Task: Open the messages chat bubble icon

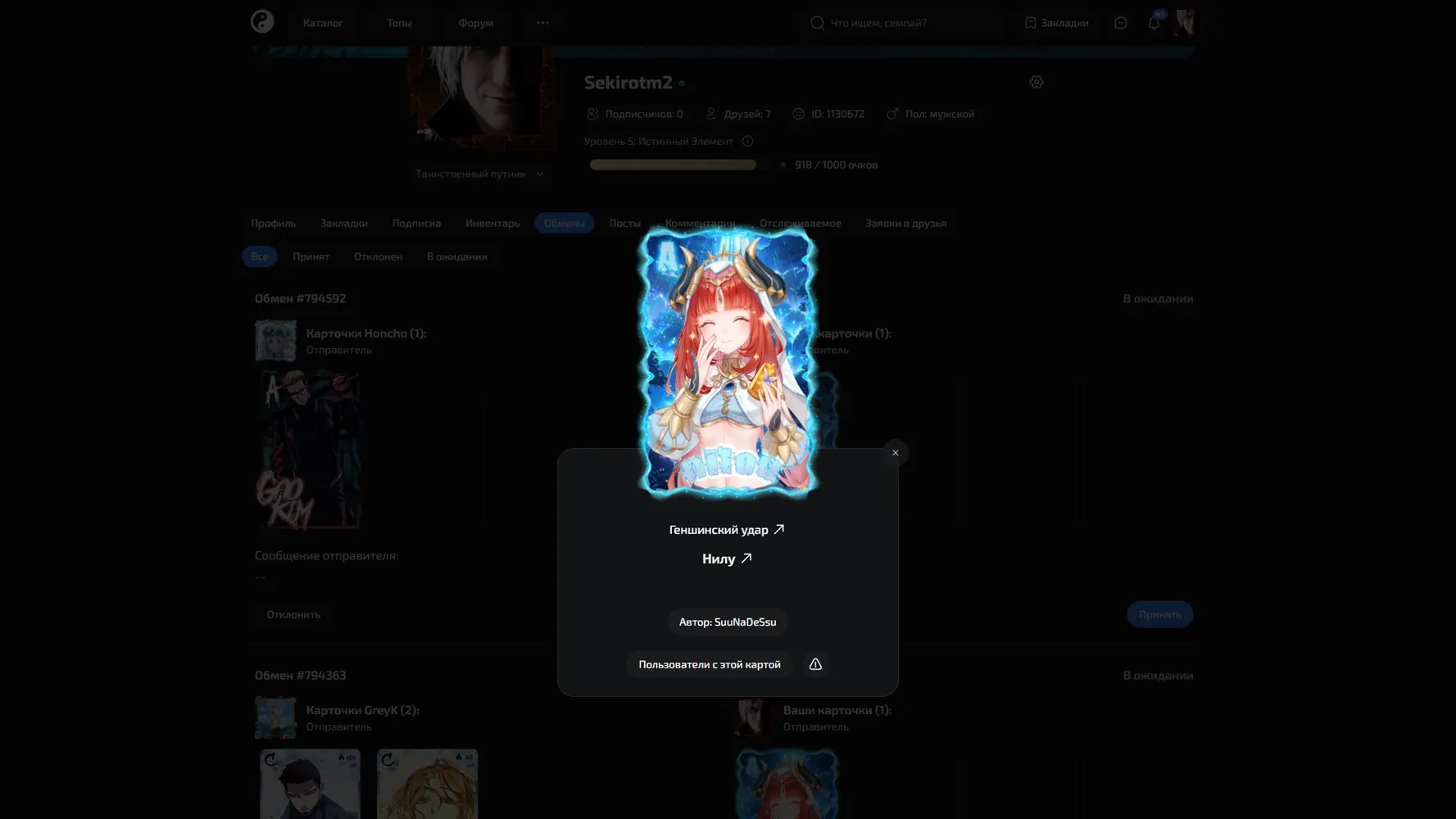Action: pos(1120,23)
